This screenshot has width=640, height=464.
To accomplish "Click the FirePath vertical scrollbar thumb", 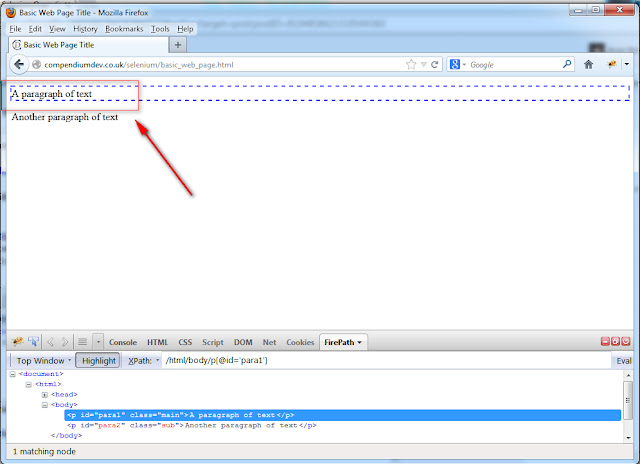I will tap(628, 400).
